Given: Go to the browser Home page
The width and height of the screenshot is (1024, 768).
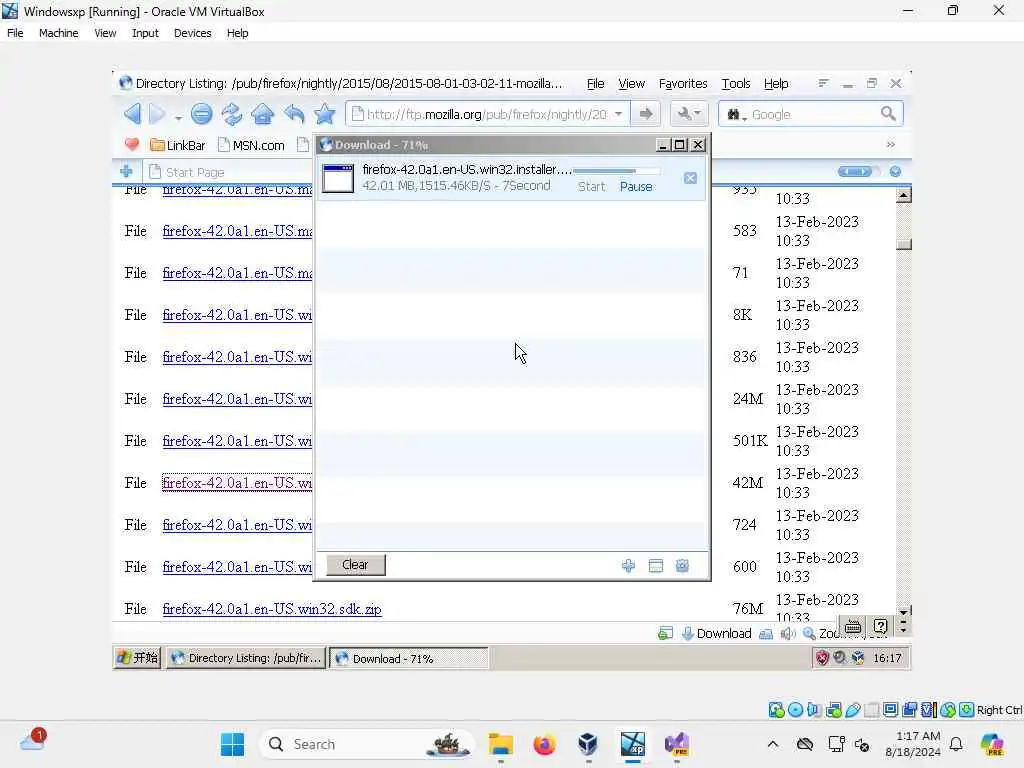Looking at the screenshot, I should [x=263, y=114].
